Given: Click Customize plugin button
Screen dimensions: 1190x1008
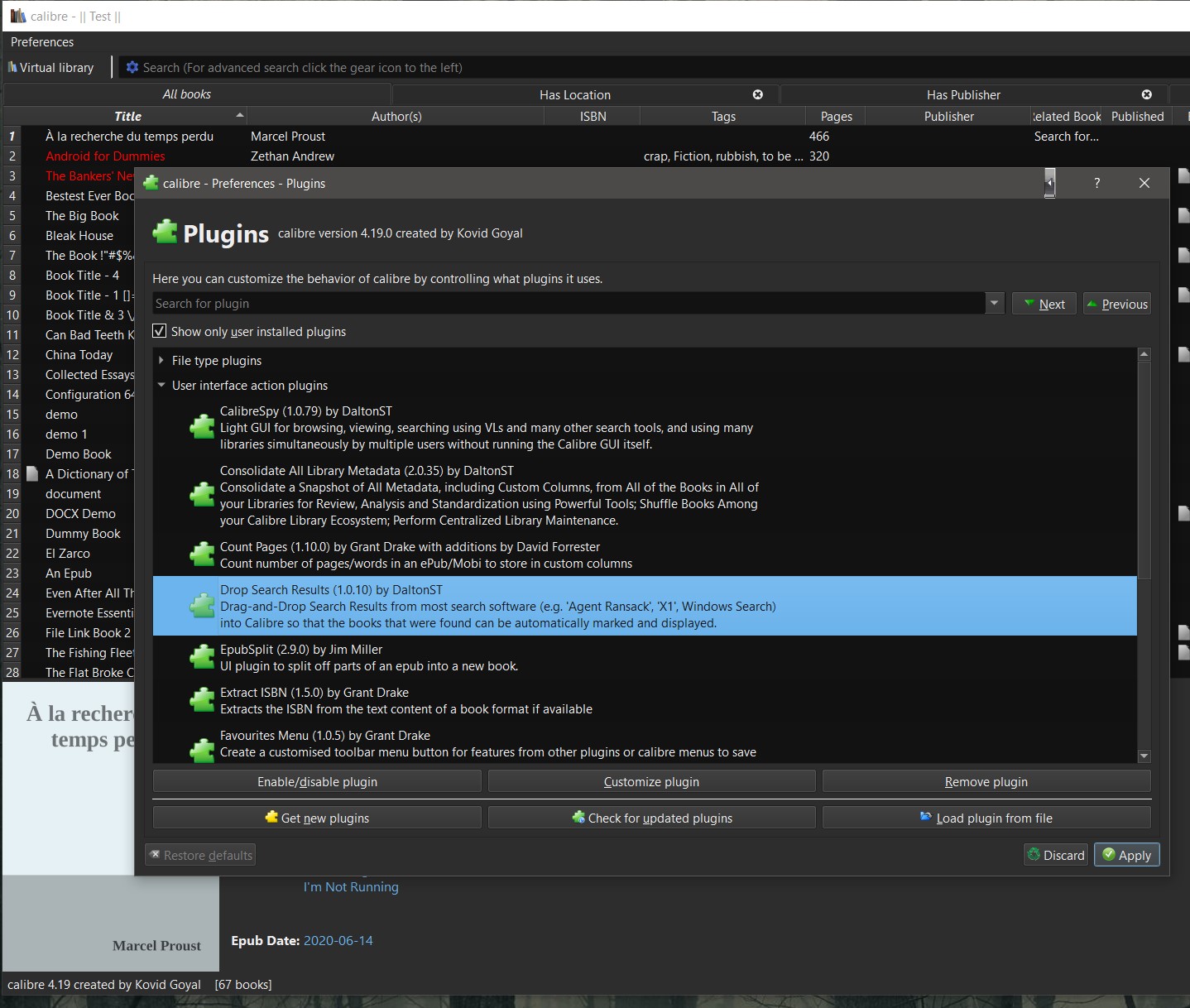Looking at the screenshot, I should [651, 781].
